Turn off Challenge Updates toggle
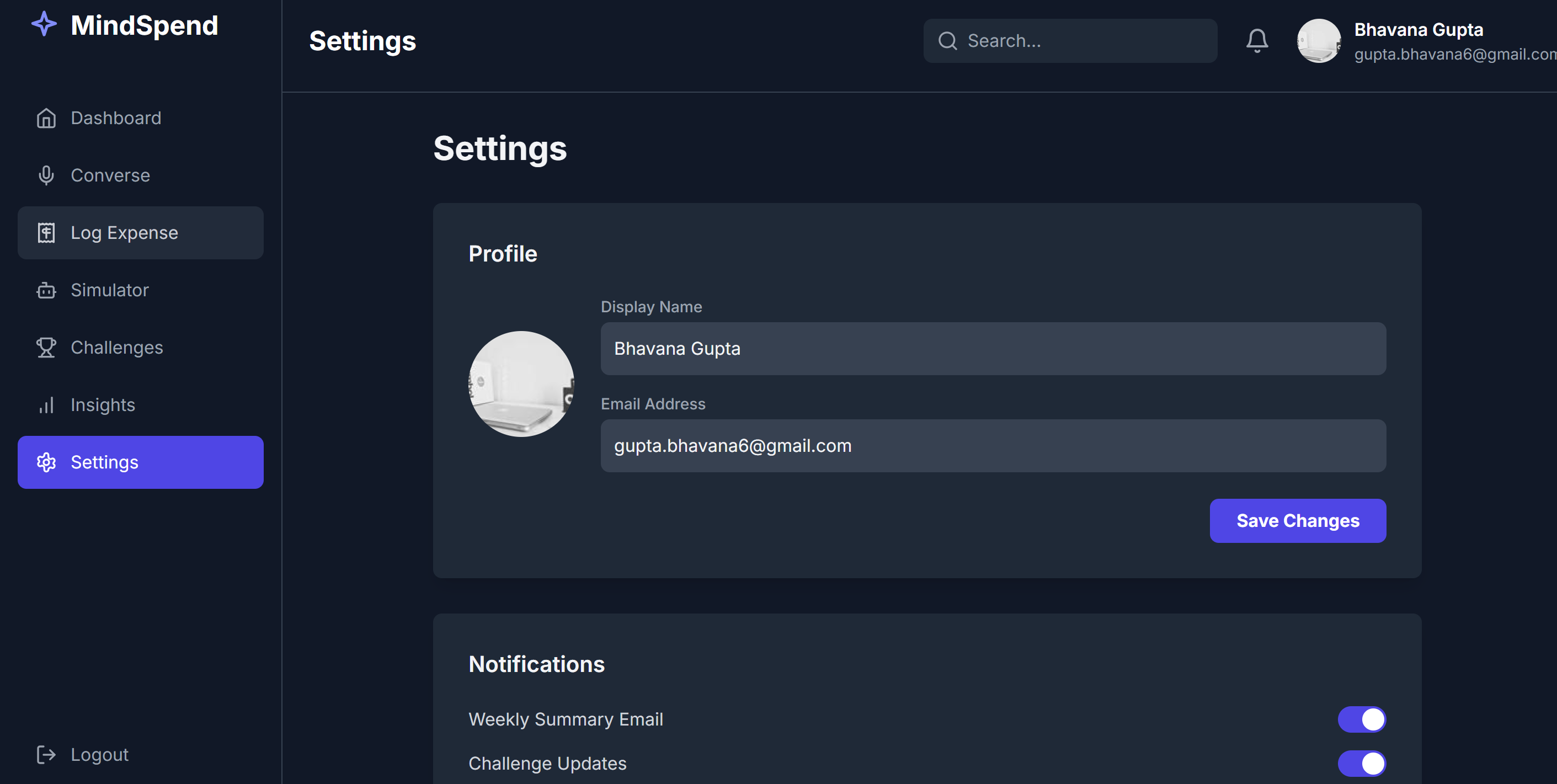 tap(1361, 764)
